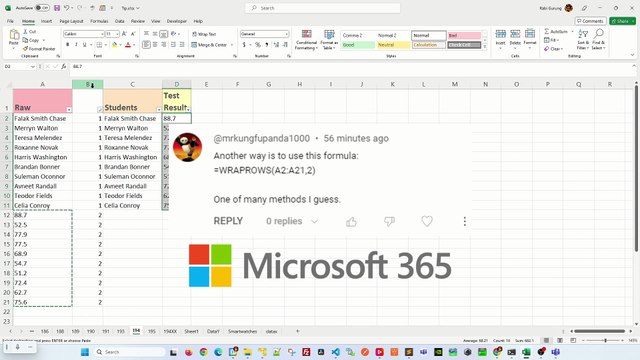640x360 pixels.
Task: Align cell text to the left
Action: 146,44
